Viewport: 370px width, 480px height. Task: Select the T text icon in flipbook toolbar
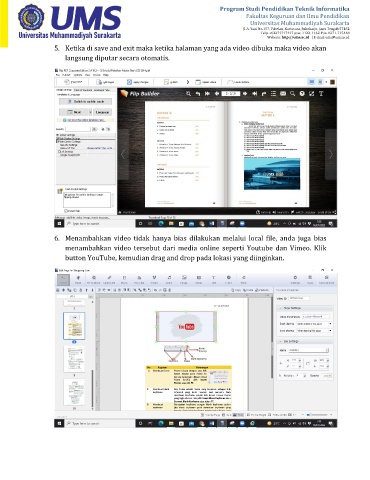[321, 94]
